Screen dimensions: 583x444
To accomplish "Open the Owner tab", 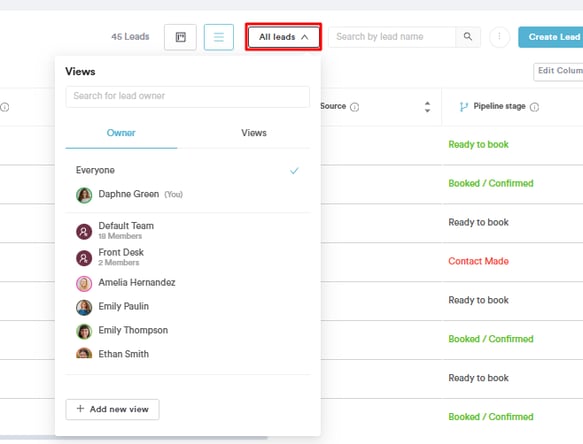I will pyautogui.click(x=121, y=133).
